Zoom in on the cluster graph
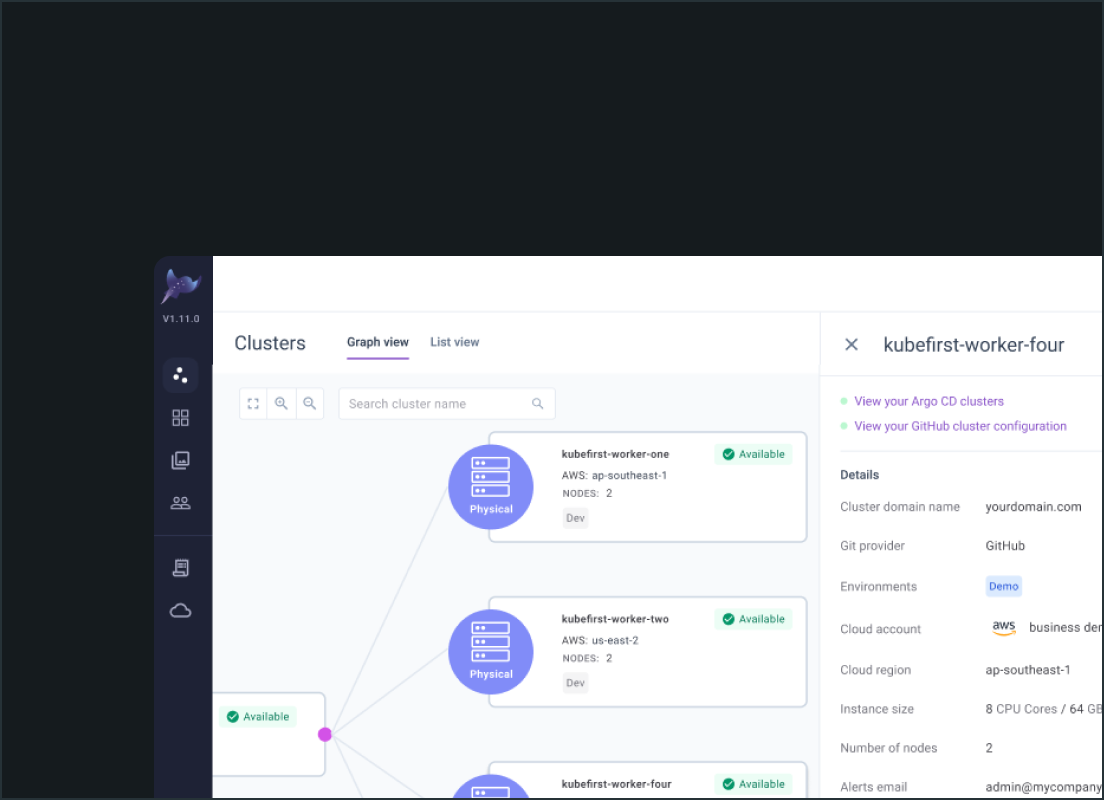The image size is (1104, 800). (x=281, y=404)
